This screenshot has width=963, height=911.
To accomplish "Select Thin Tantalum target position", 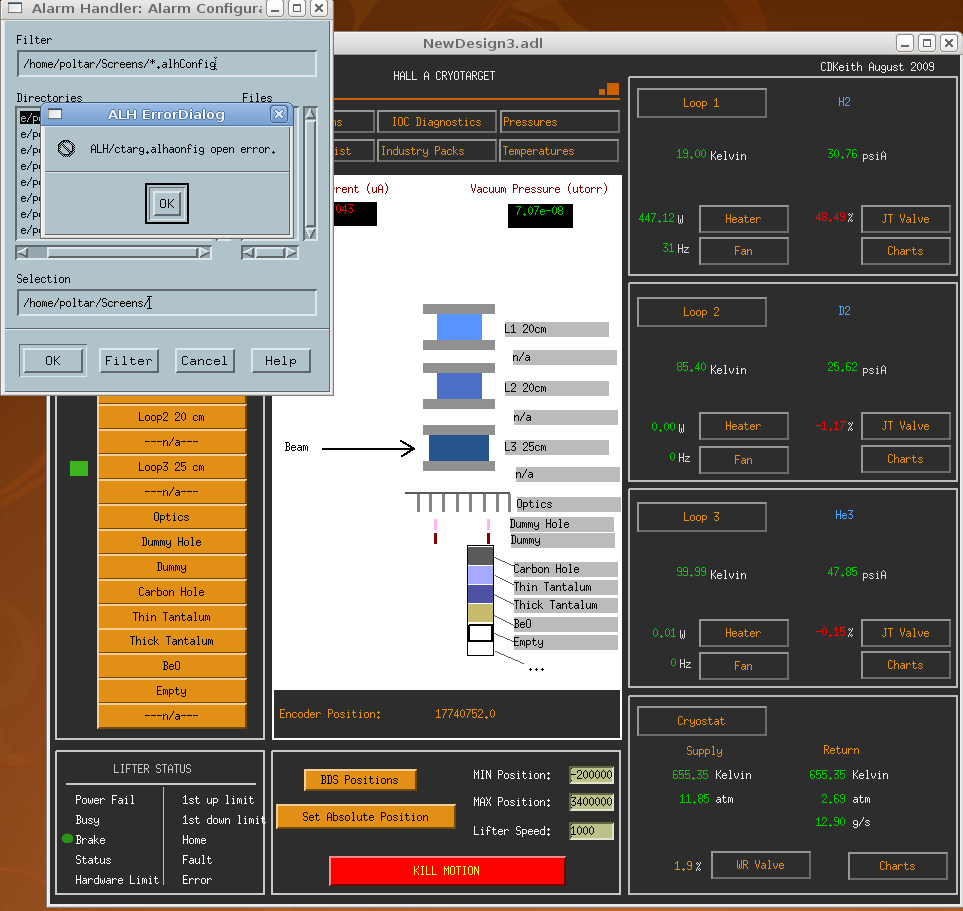I will (171, 617).
